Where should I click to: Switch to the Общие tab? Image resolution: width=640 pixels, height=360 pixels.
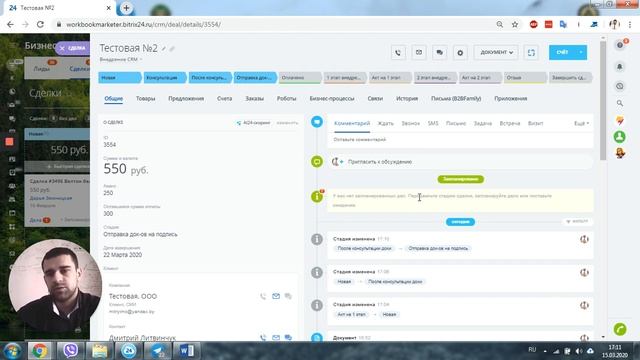(x=113, y=99)
